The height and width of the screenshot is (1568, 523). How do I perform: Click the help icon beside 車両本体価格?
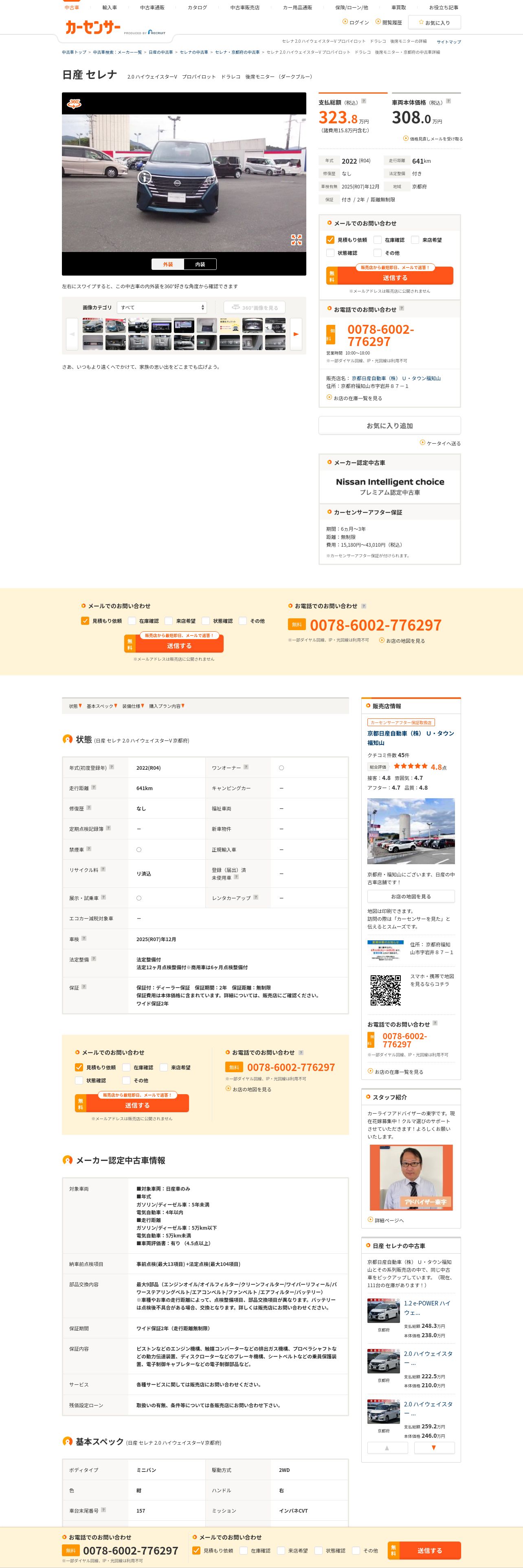coord(448,101)
